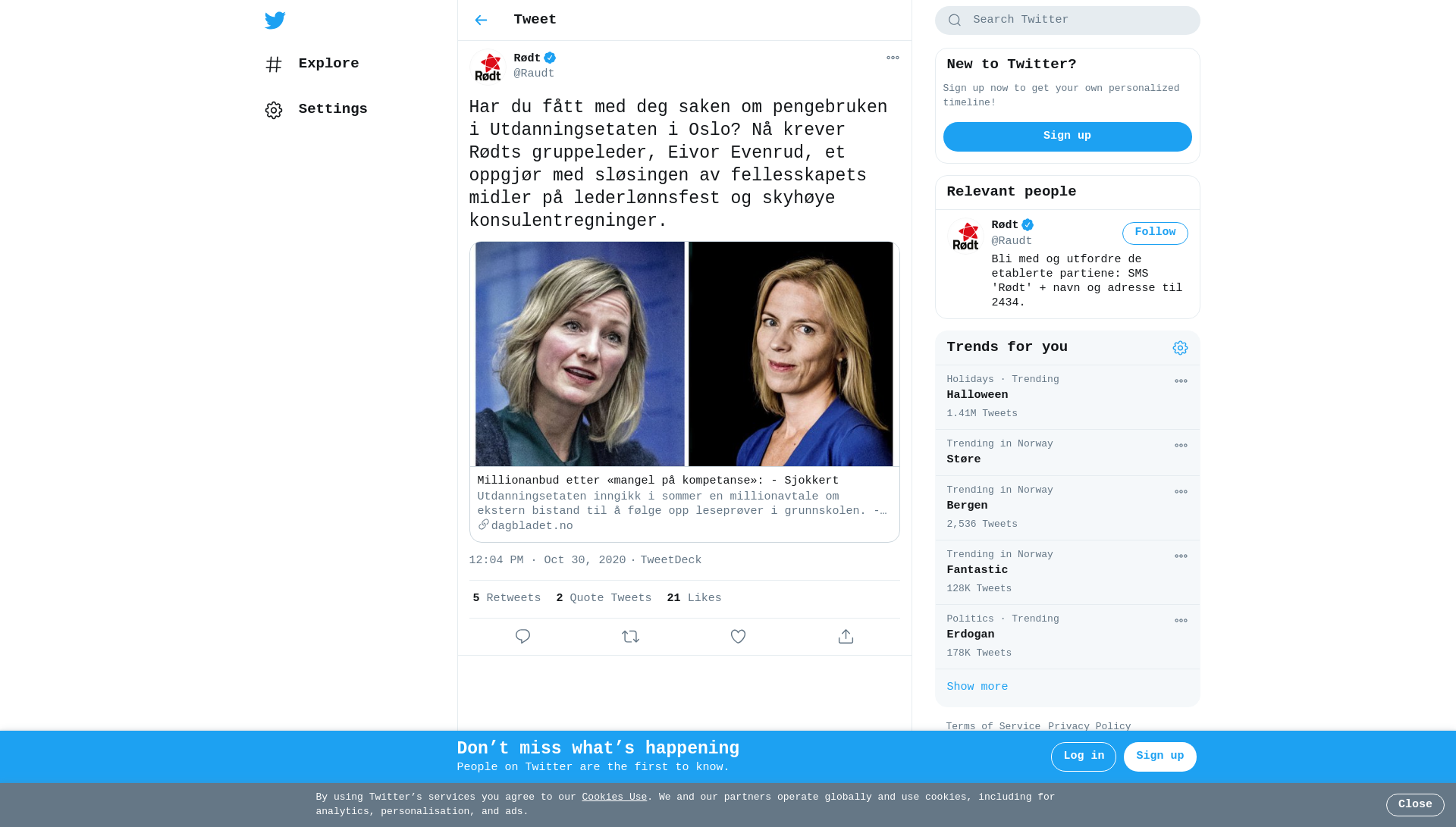Viewport: 1456px width, 827px height.
Task: Open the dagbladet.no article card image
Action: tap(684, 354)
